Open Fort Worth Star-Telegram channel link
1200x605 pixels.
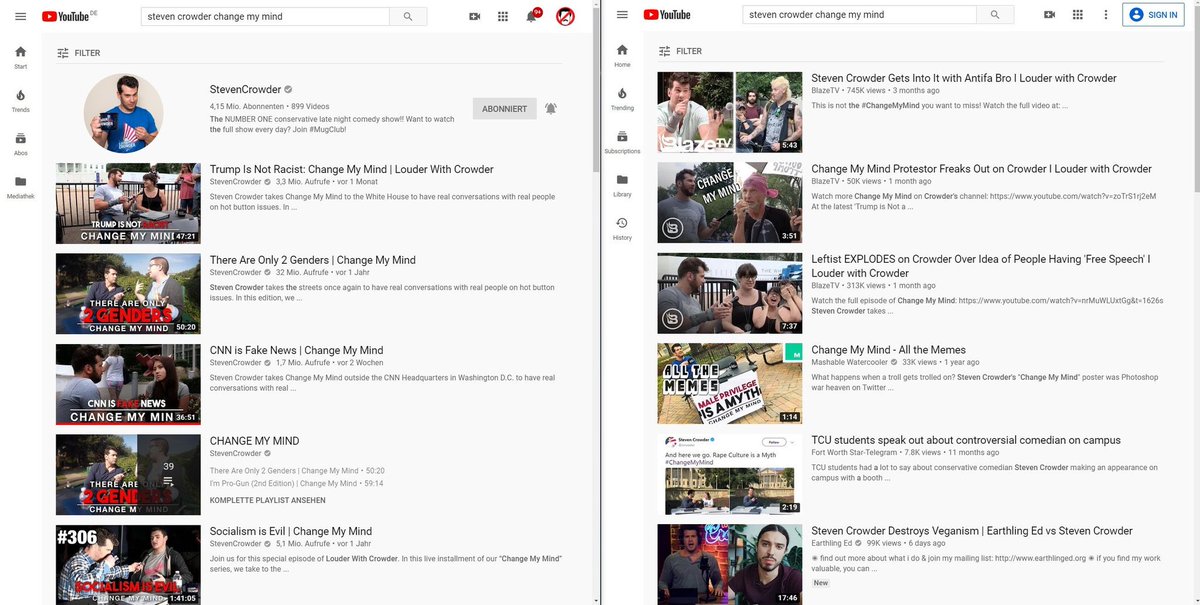click(x=856, y=453)
